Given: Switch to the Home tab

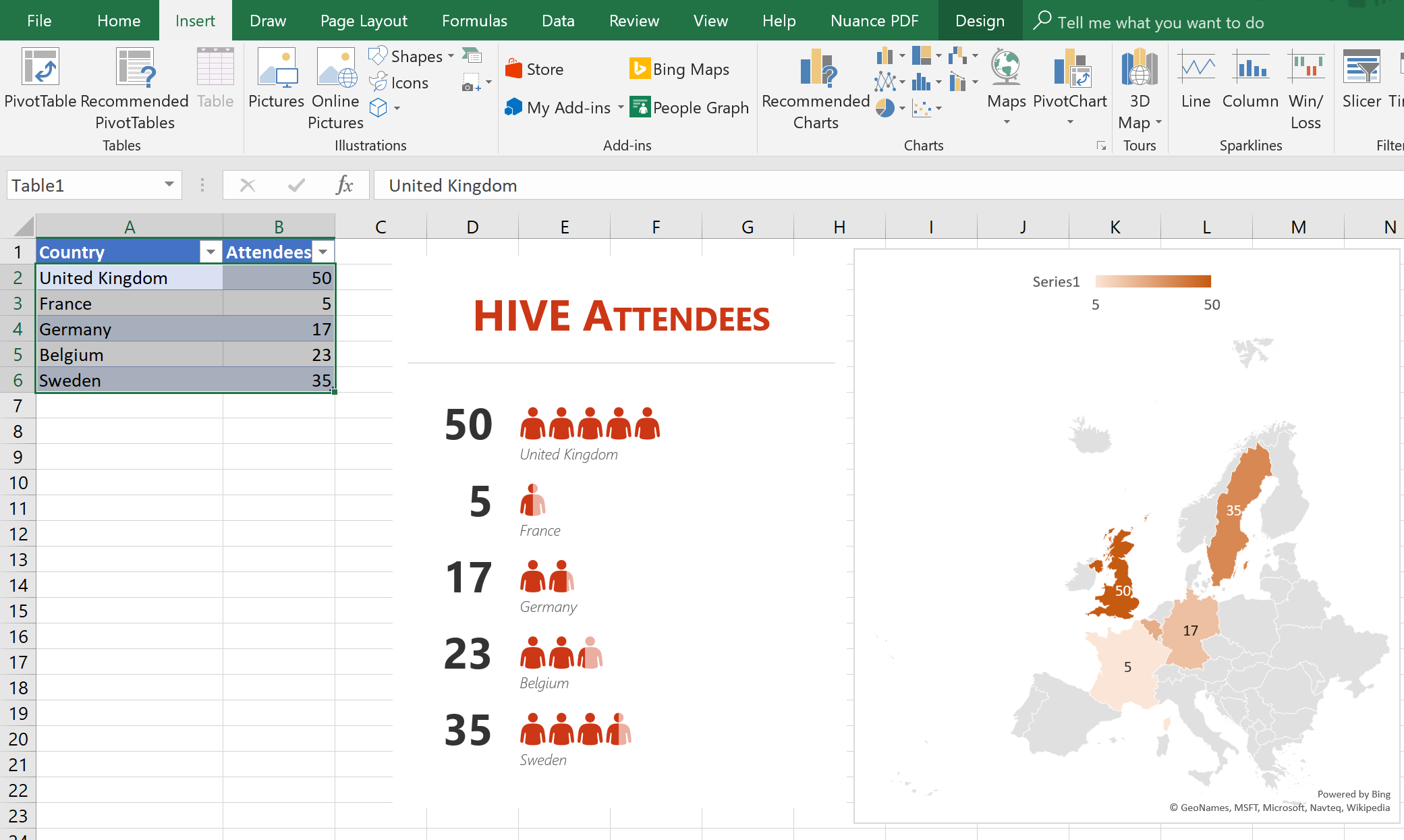Looking at the screenshot, I should 119,21.
